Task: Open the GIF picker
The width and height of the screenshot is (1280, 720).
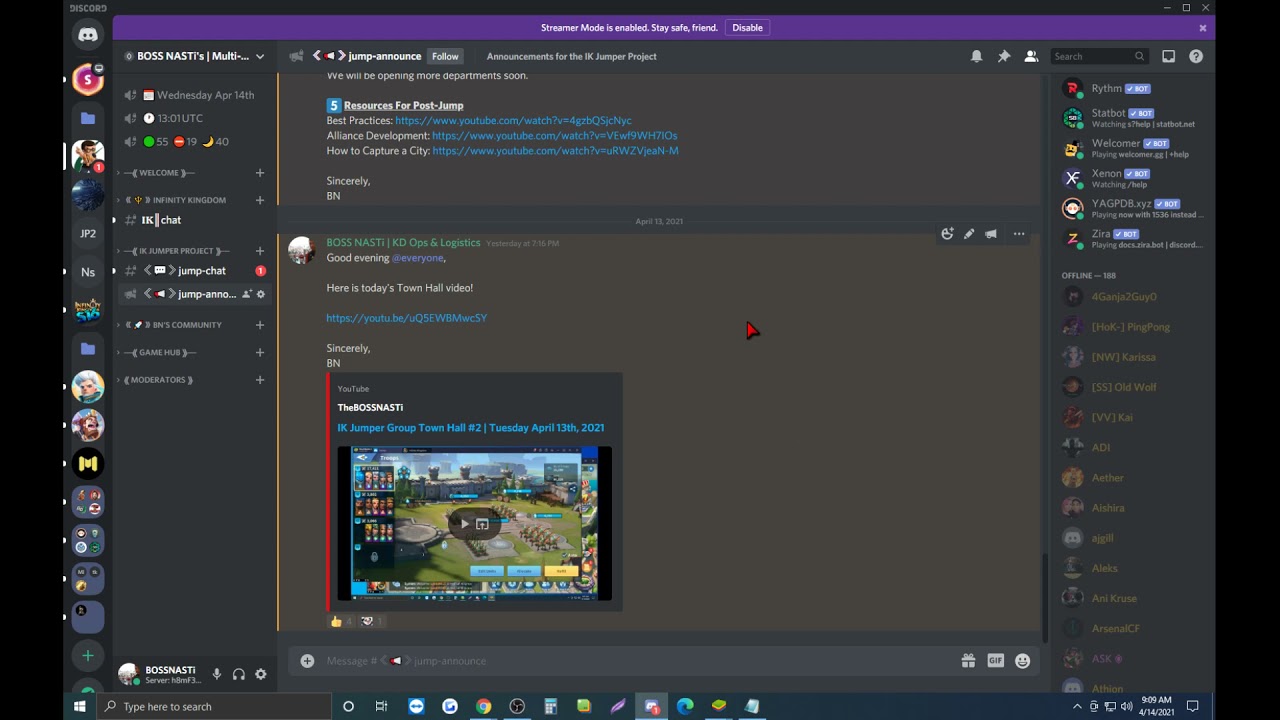Action: coord(995,661)
